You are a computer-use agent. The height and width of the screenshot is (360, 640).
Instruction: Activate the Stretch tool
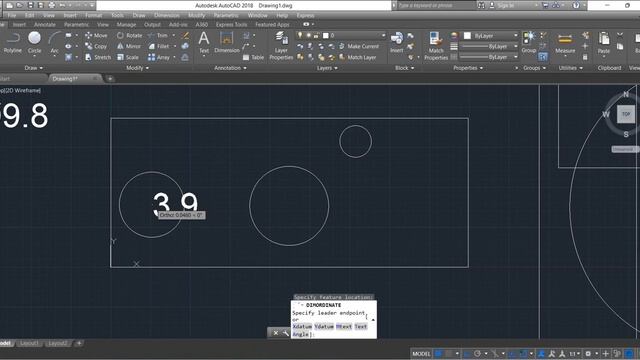click(98, 58)
